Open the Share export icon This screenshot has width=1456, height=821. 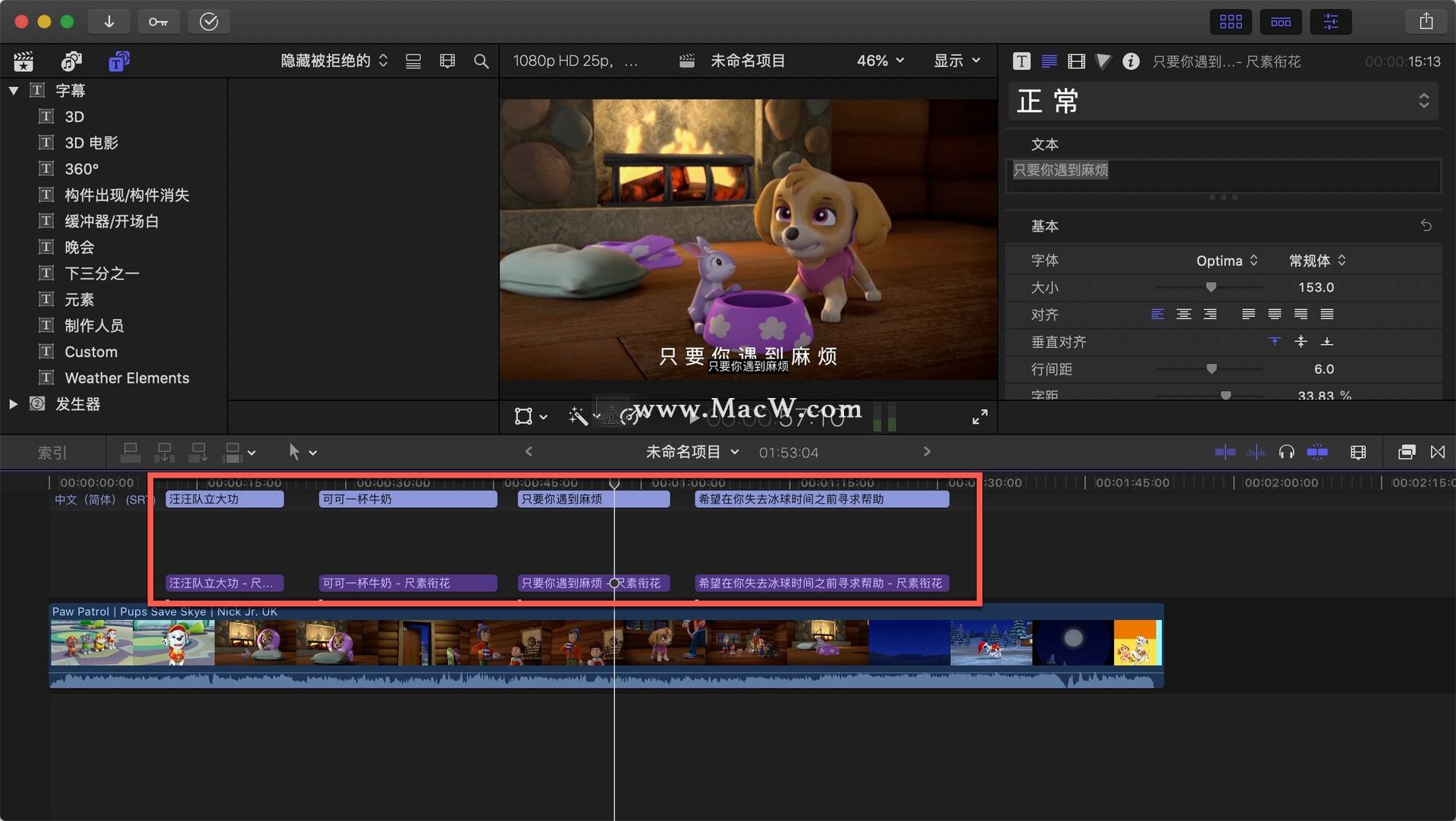tap(1426, 21)
